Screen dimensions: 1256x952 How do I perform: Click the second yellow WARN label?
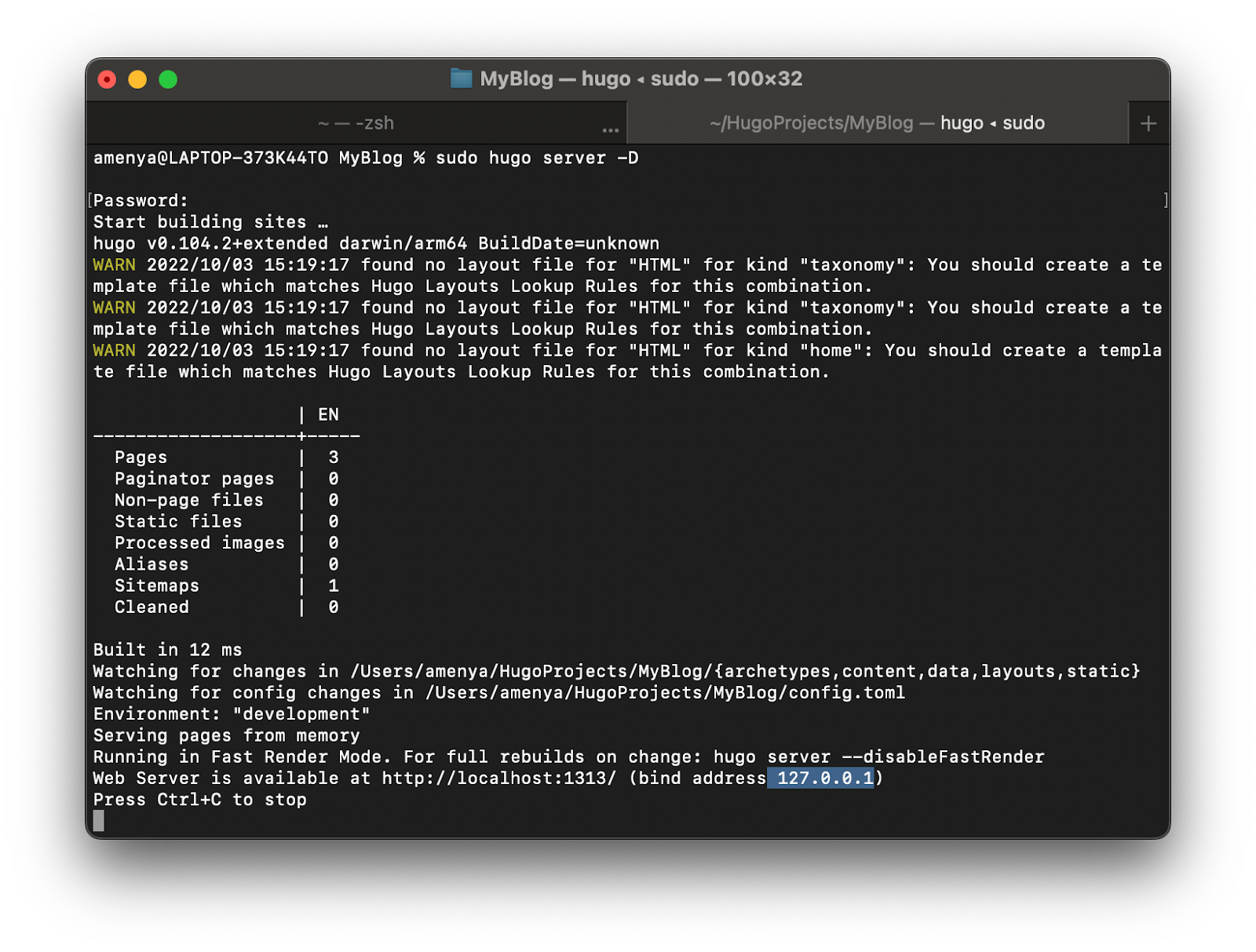(x=114, y=308)
